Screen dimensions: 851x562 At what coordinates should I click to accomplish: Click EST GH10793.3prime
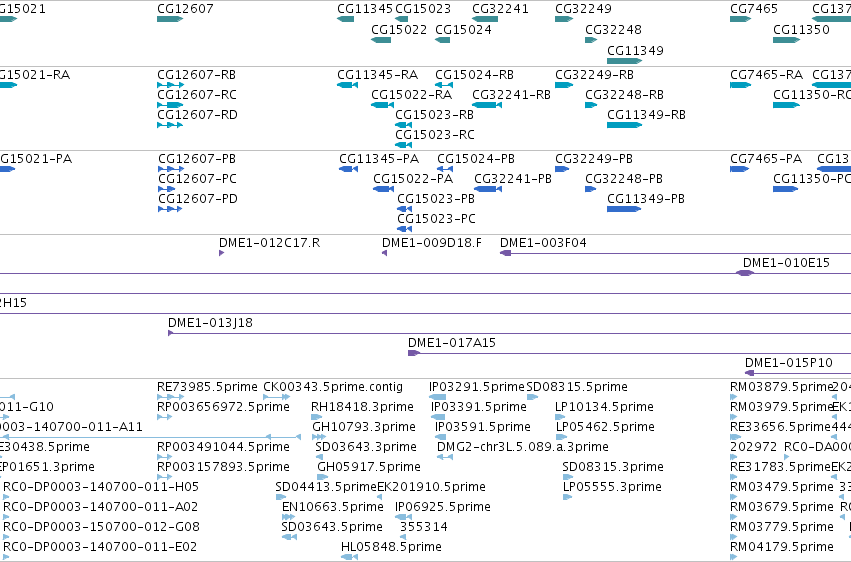tap(364, 427)
